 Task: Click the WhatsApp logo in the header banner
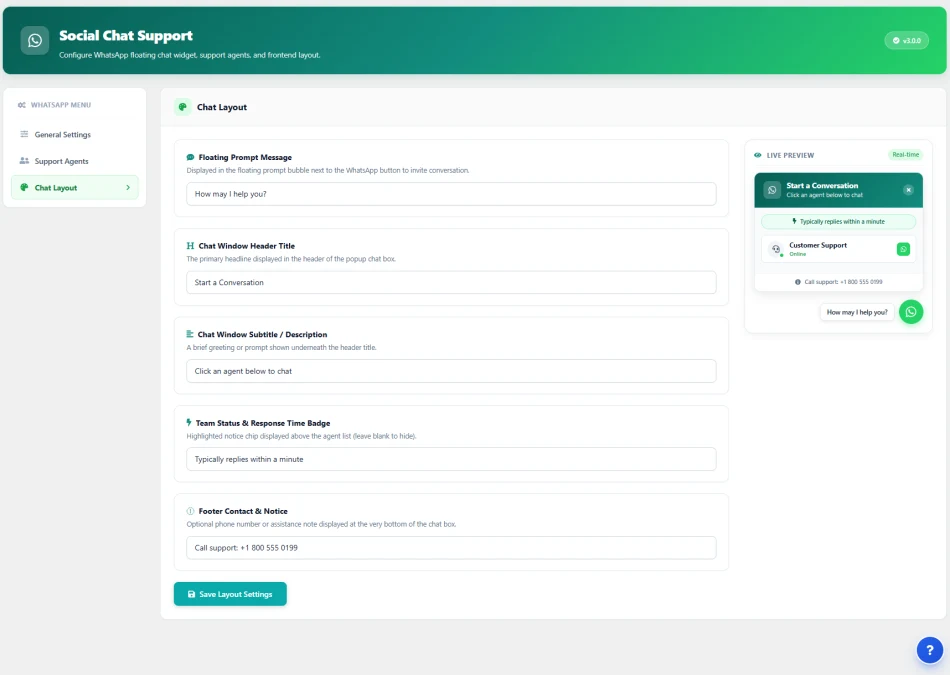pyautogui.click(x=35, y=41)
